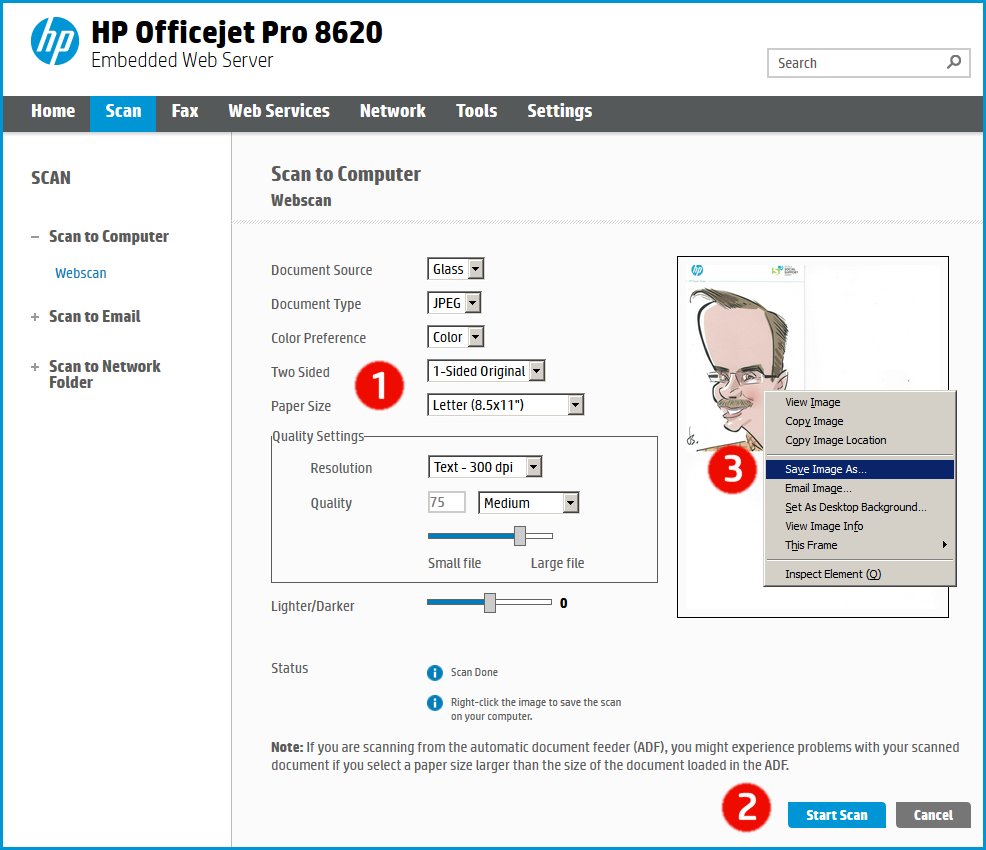The width and height of the screenshot is (986, 850).
Task: Choose Save Image As from context menu
Action: click(x=825, y=469)
